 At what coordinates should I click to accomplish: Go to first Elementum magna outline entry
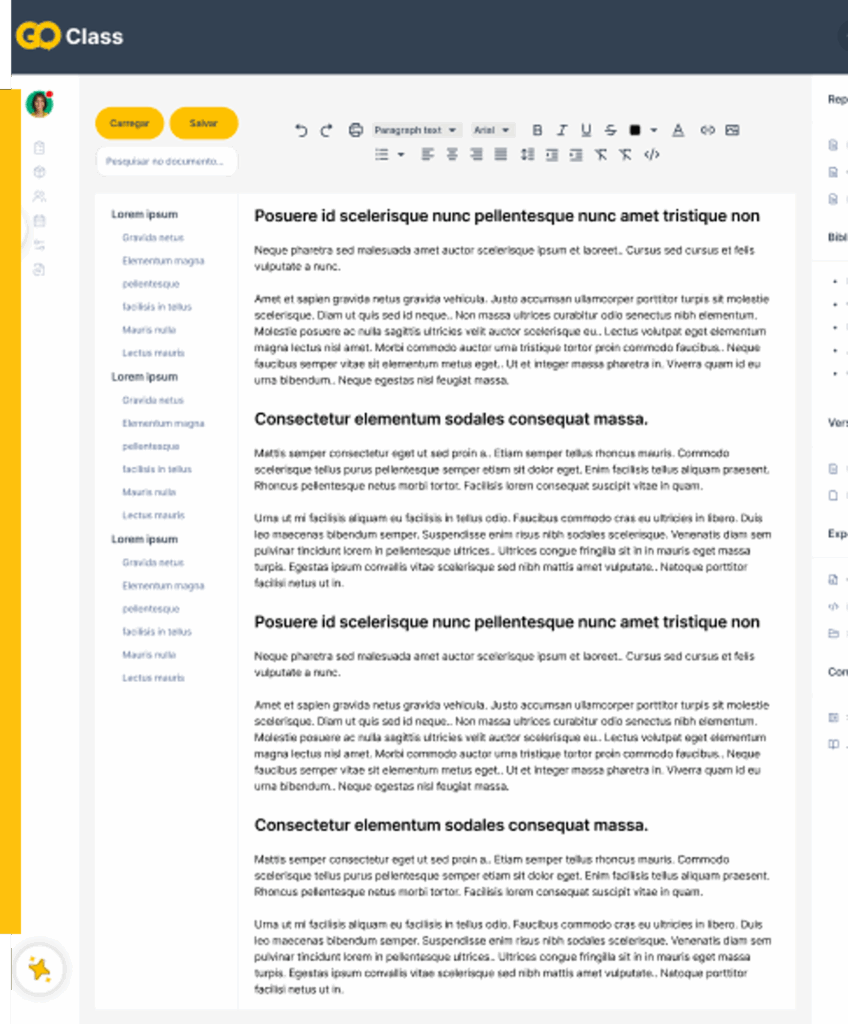pyautogui.click(x=163, y=261)
